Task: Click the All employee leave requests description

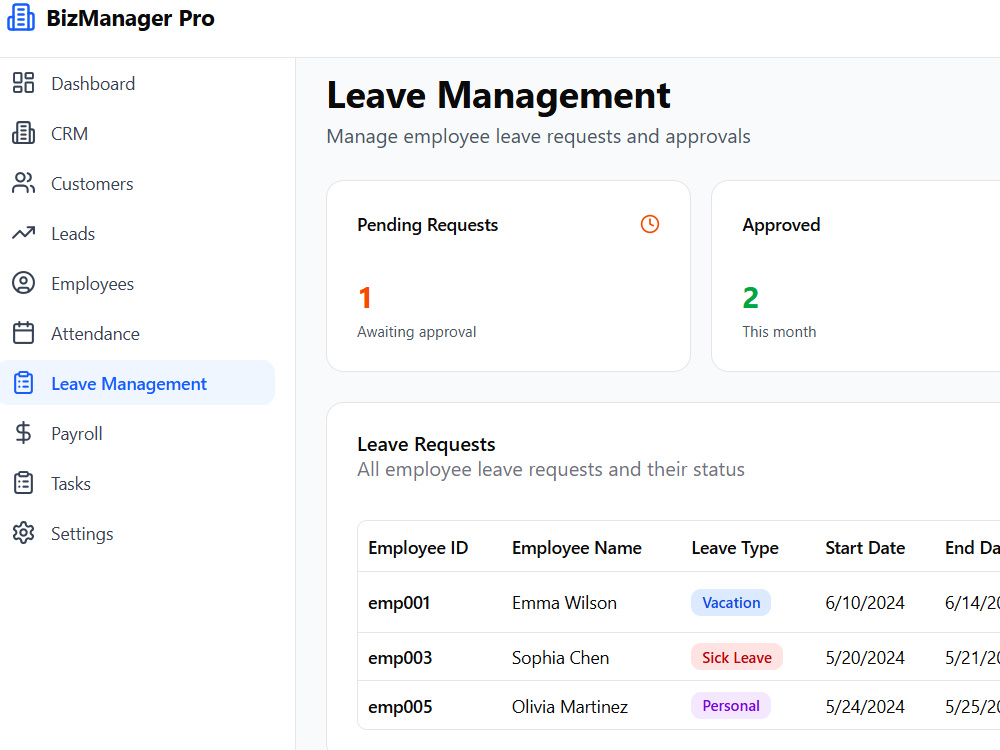Action: (x=551, y=469)
